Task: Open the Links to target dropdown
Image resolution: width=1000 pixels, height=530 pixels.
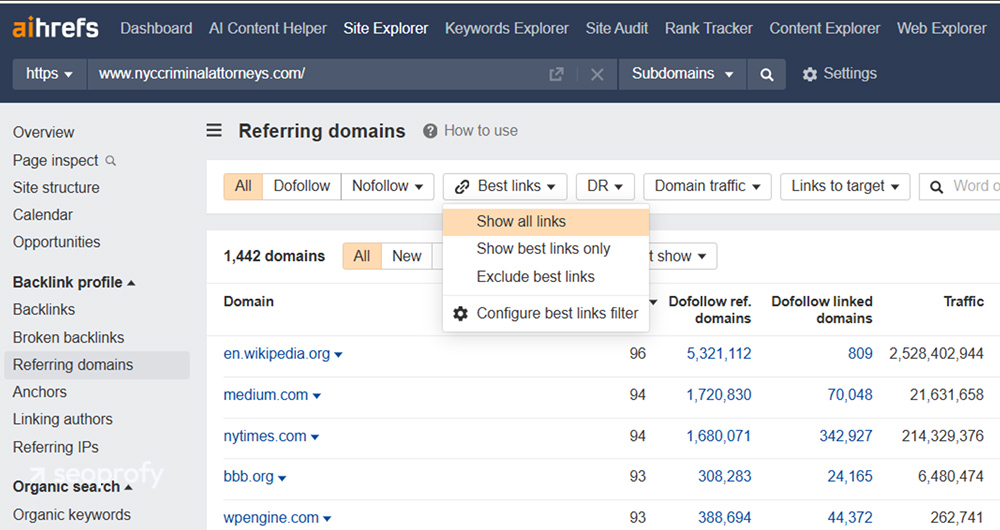Action: pos(845,186)
